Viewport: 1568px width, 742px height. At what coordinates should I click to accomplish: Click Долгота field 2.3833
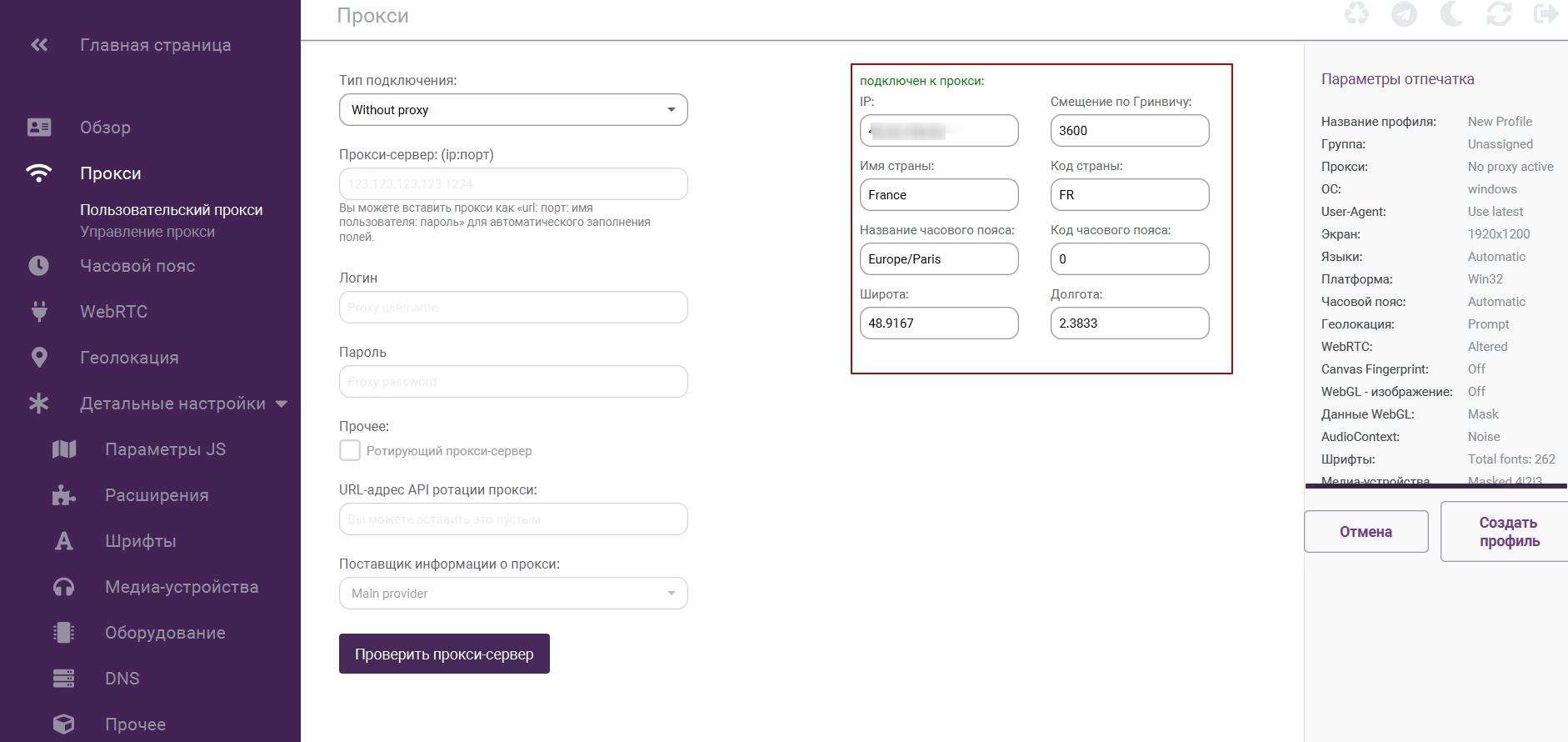(x=1130, y=323)
